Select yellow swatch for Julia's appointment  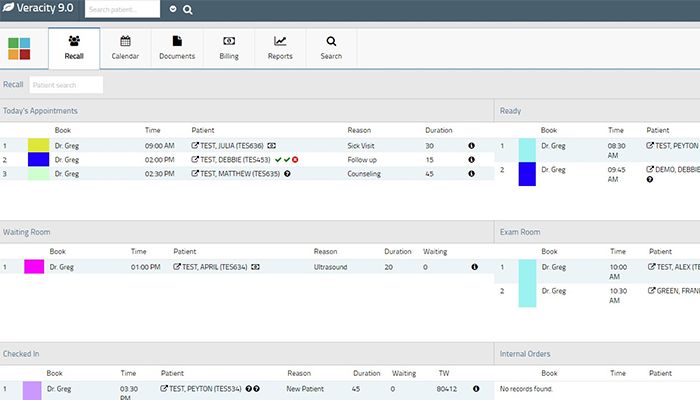[x=38, y=146]
